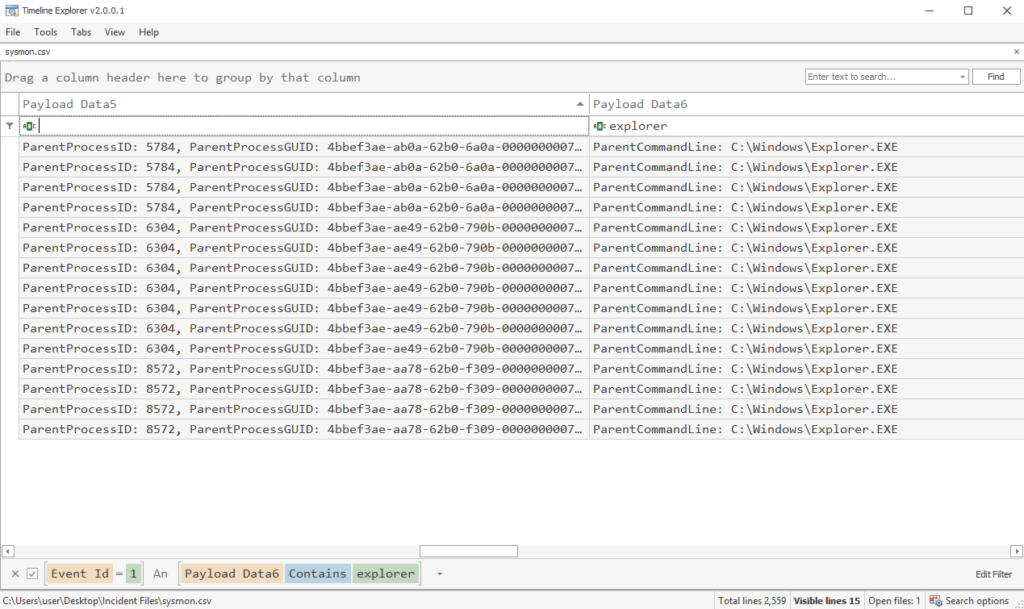The height and width of the screenshot is (609, 1024).
Task: Click the Find button
Action: point(995,77)
